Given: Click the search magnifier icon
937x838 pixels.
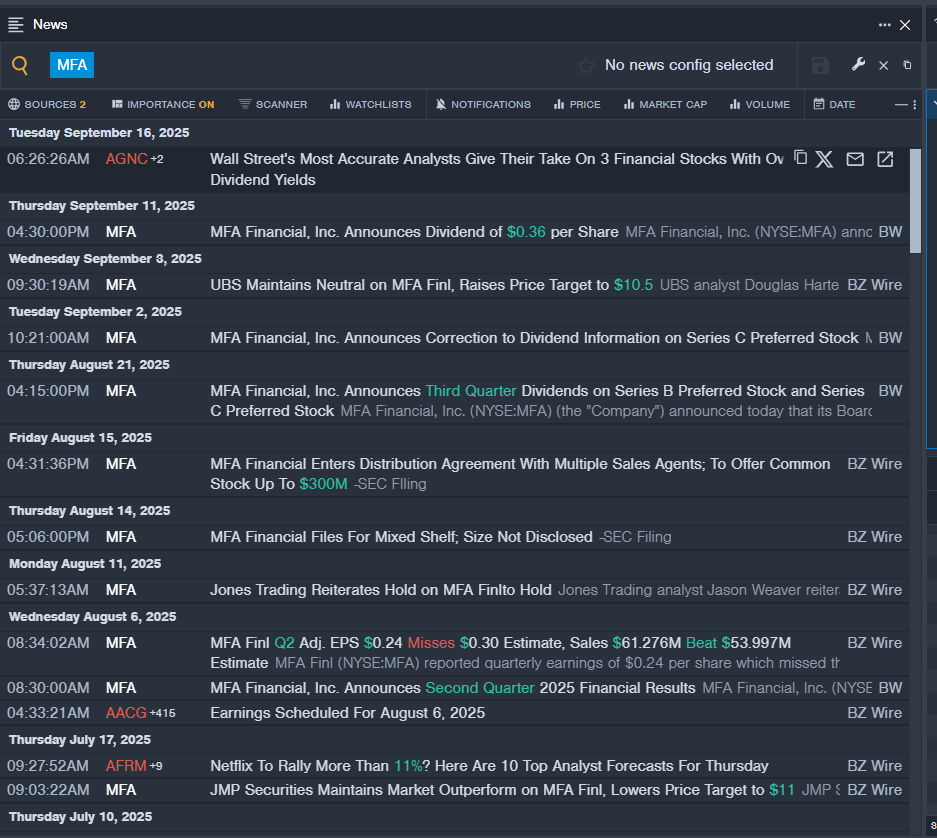Looking at the screenshot, I should (x=20, y=66).
